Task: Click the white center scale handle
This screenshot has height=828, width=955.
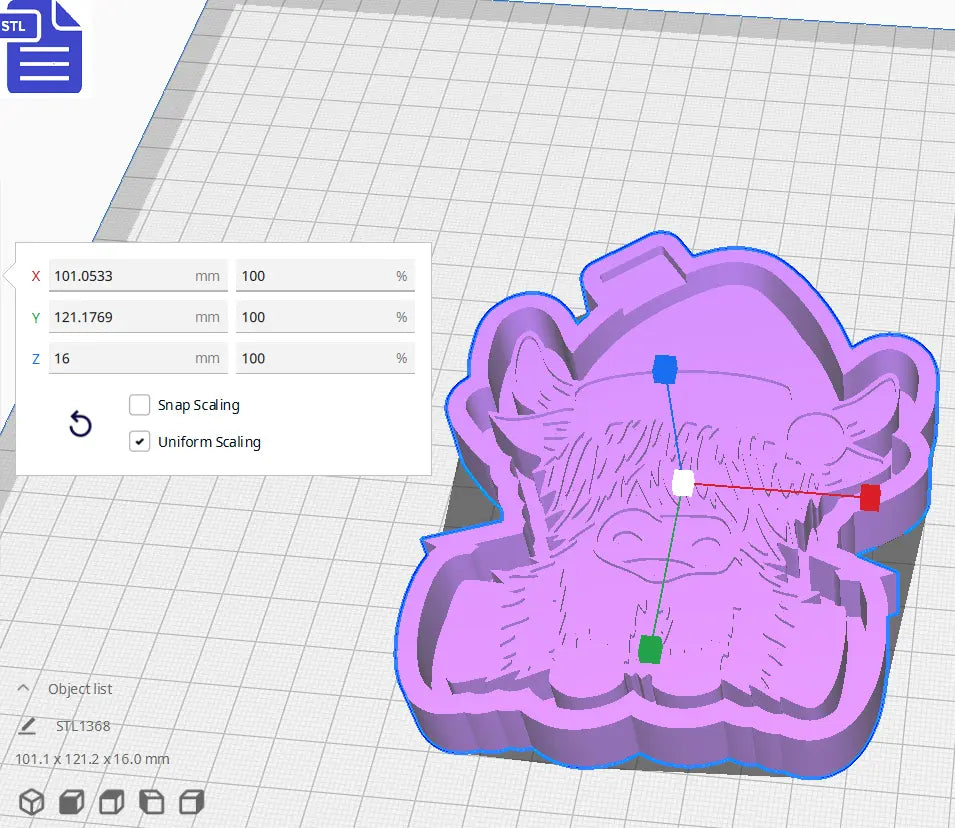Action: pos(685,483)
